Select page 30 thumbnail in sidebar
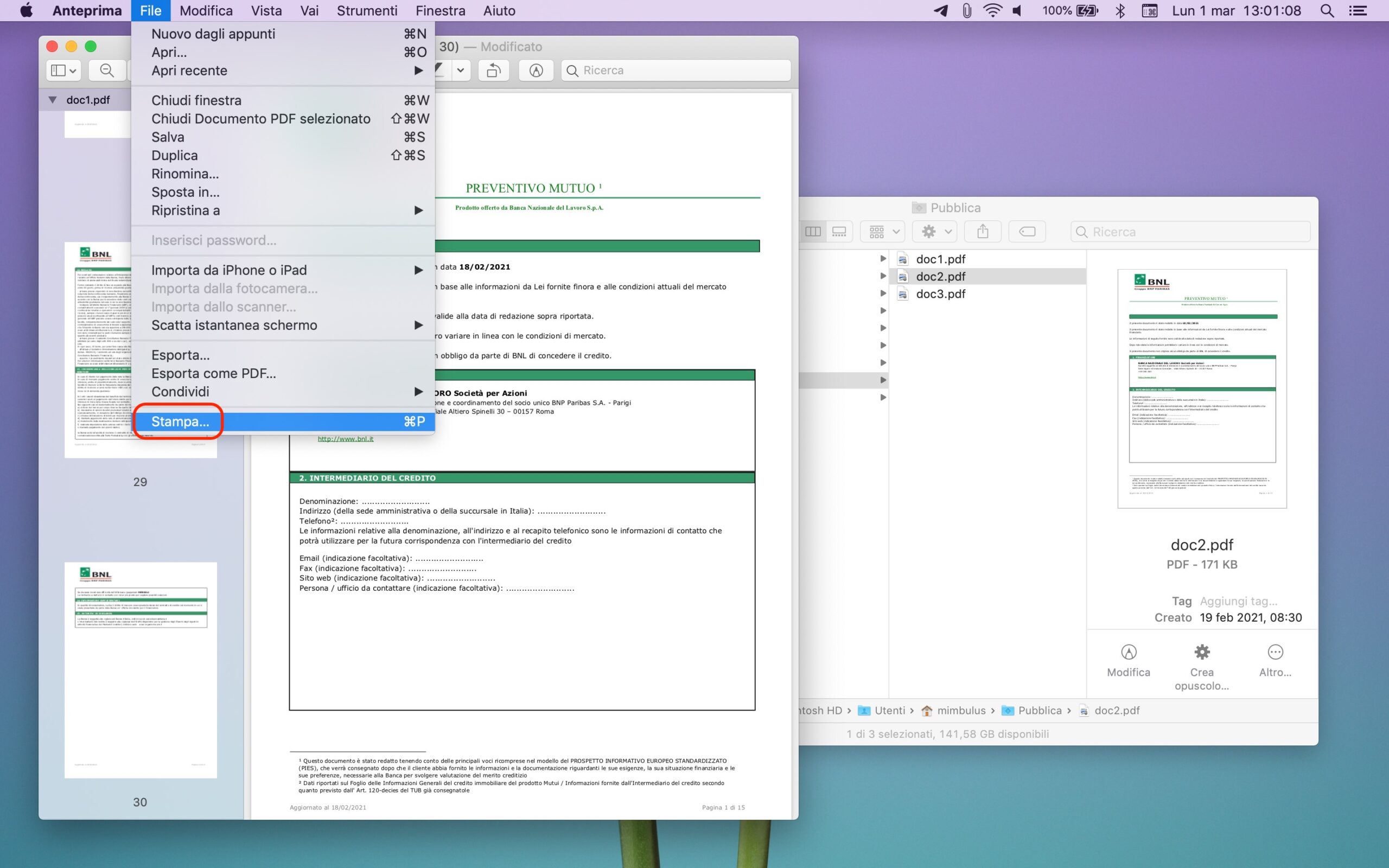This screenshot has height=868, width=1389. [141, 669]
